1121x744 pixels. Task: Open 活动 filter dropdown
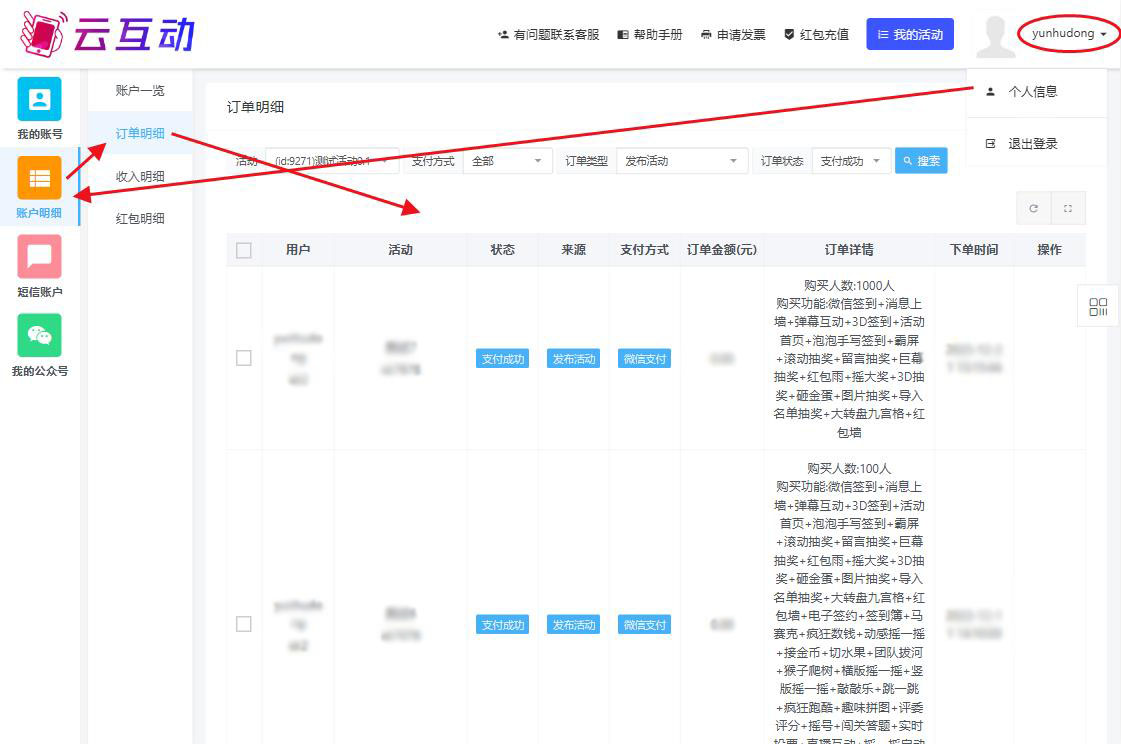pos(332,161)
